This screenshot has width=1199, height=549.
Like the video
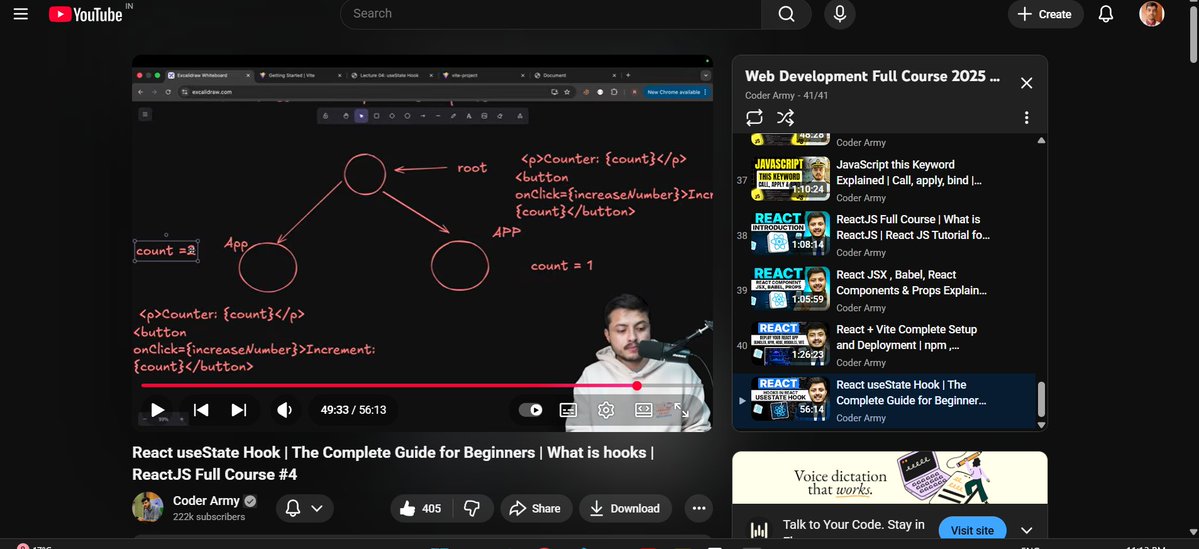(421, 508)
